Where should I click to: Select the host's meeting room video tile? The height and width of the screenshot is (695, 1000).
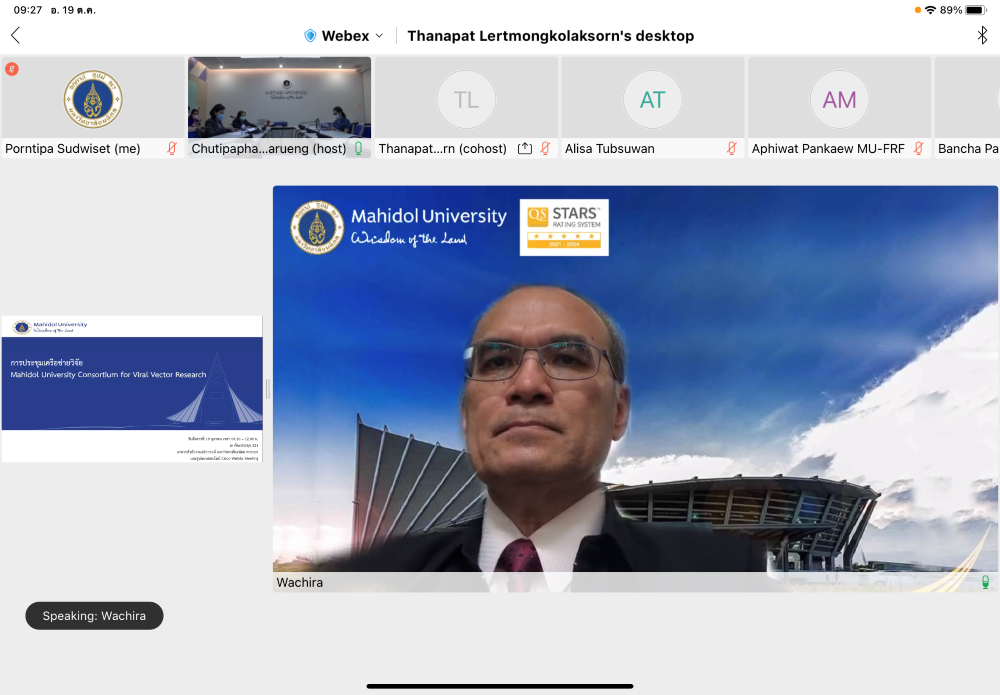click(279, 97)
